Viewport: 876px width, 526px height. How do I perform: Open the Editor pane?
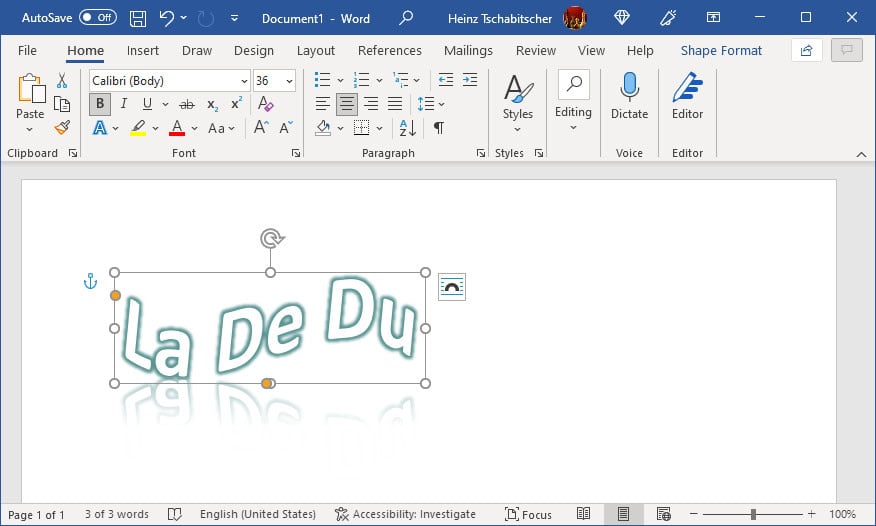(x=687, y=96)
